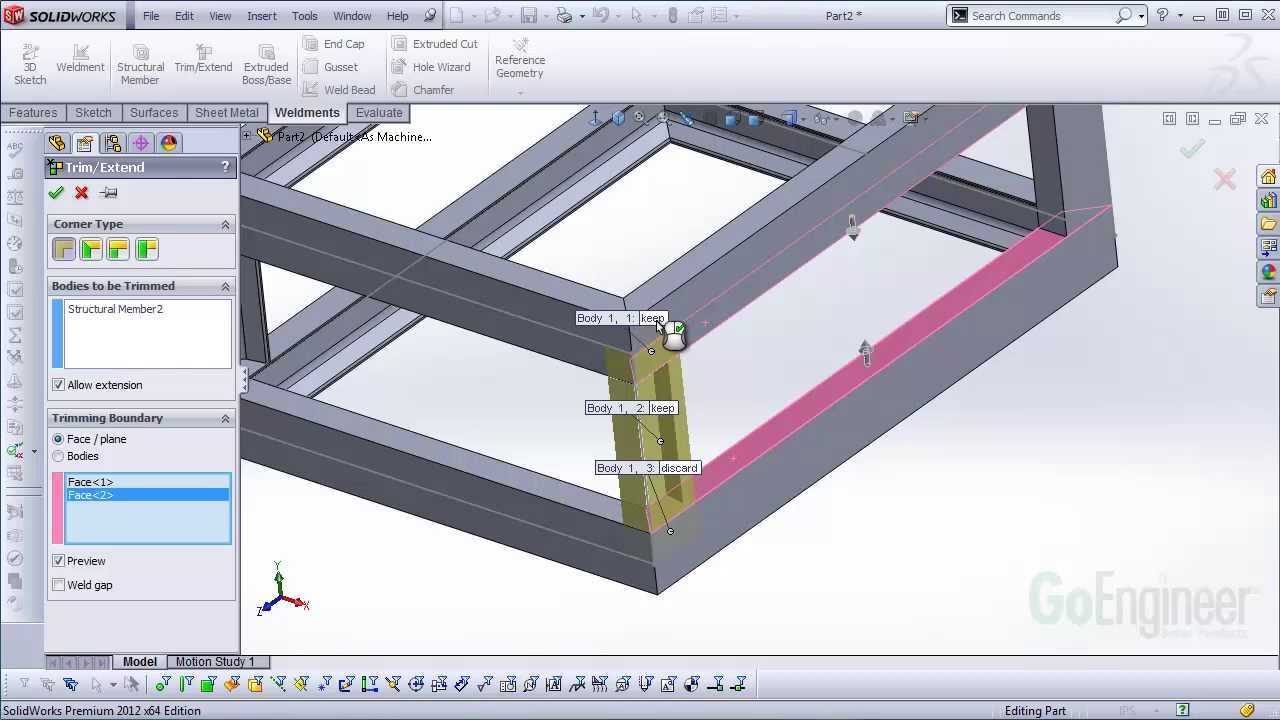Select End Butt2 corner type
The width and height of the screenshot is (1280, 720).
point(147,249)
